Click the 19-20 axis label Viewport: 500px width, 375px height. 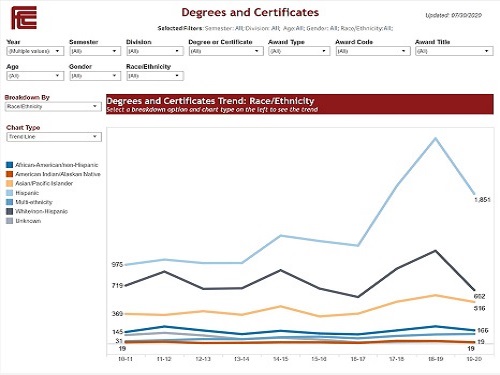(x=474, y=359)
